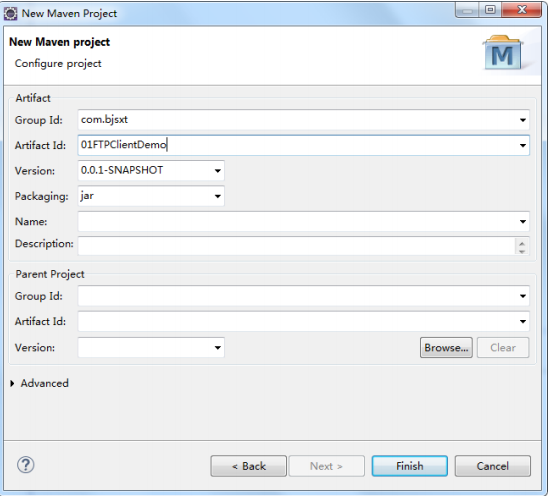Click the Description scroll up arrow

[x=522, y=243]
